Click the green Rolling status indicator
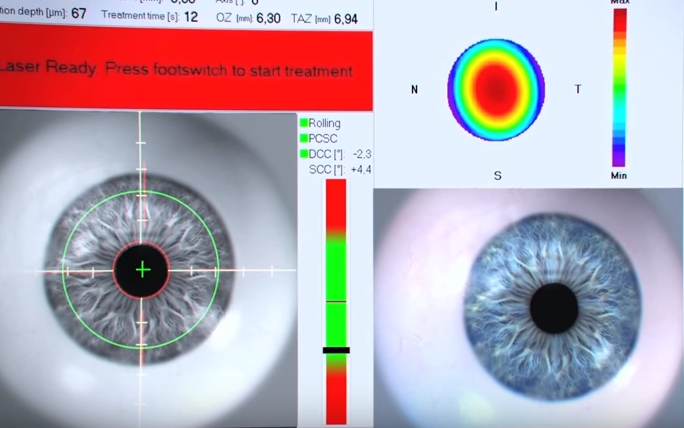The image size is (684, 428). tap(304, 123)
